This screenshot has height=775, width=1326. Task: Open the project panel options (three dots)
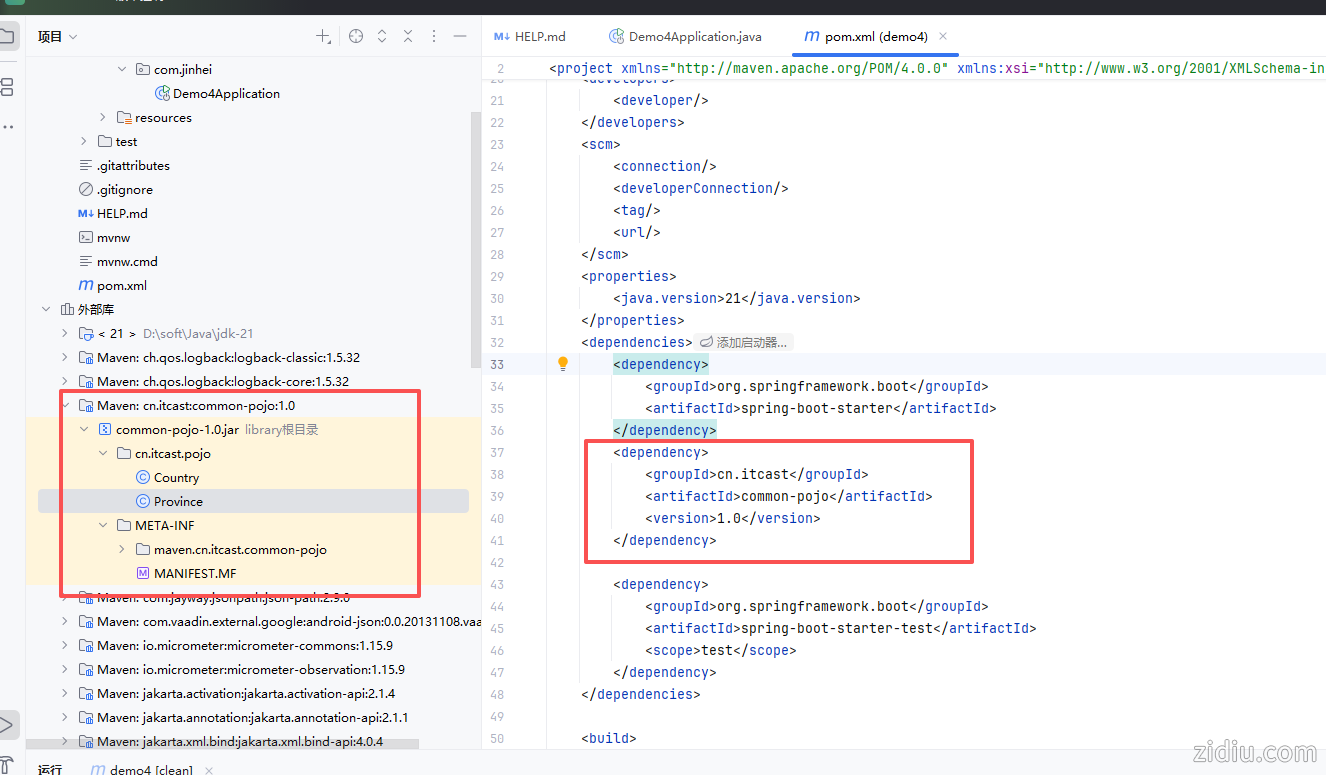point(434,37)
